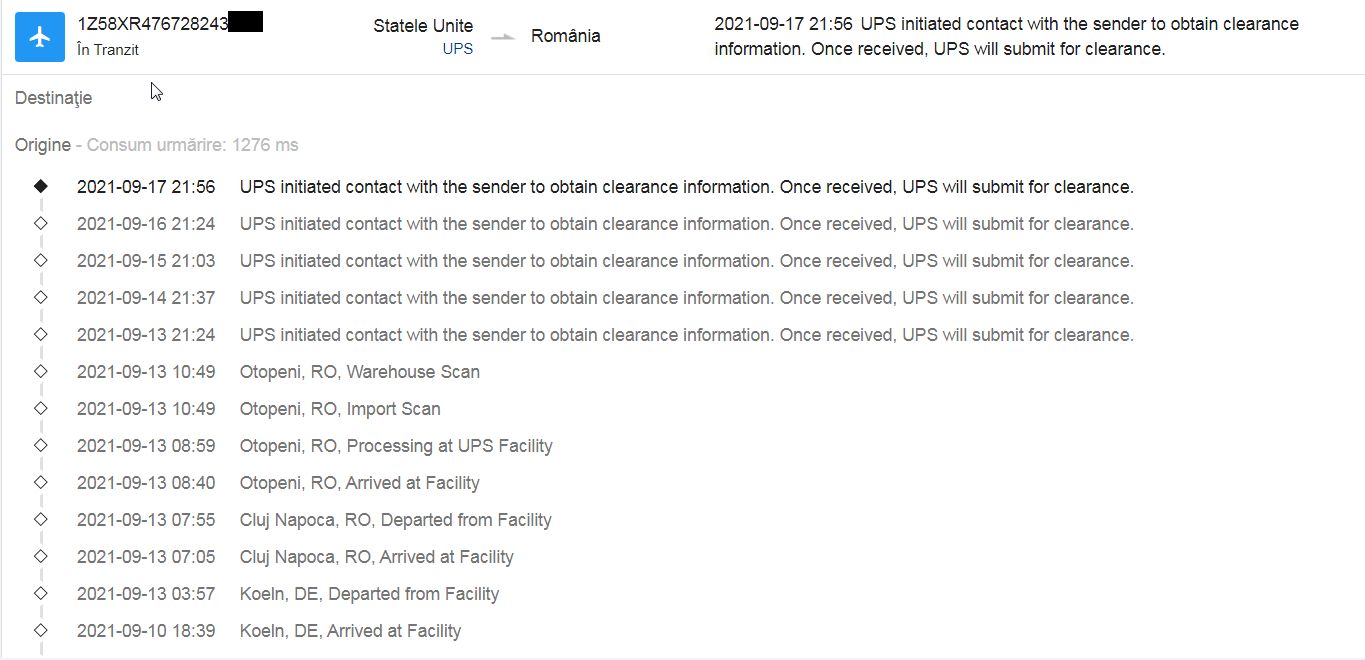1365x660 pixels.
Task: Click the Statele Unite origin country
Action: tap(423, 26)
